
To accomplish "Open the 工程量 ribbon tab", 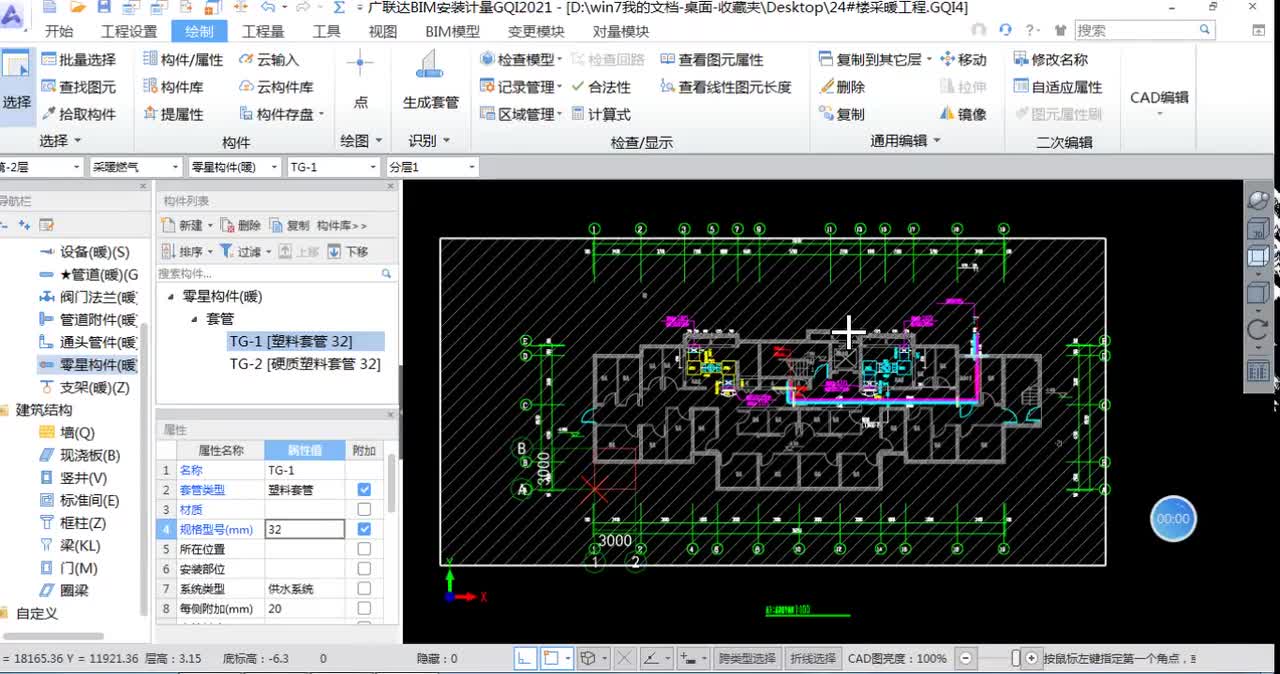I will click(x=263, y=31).
